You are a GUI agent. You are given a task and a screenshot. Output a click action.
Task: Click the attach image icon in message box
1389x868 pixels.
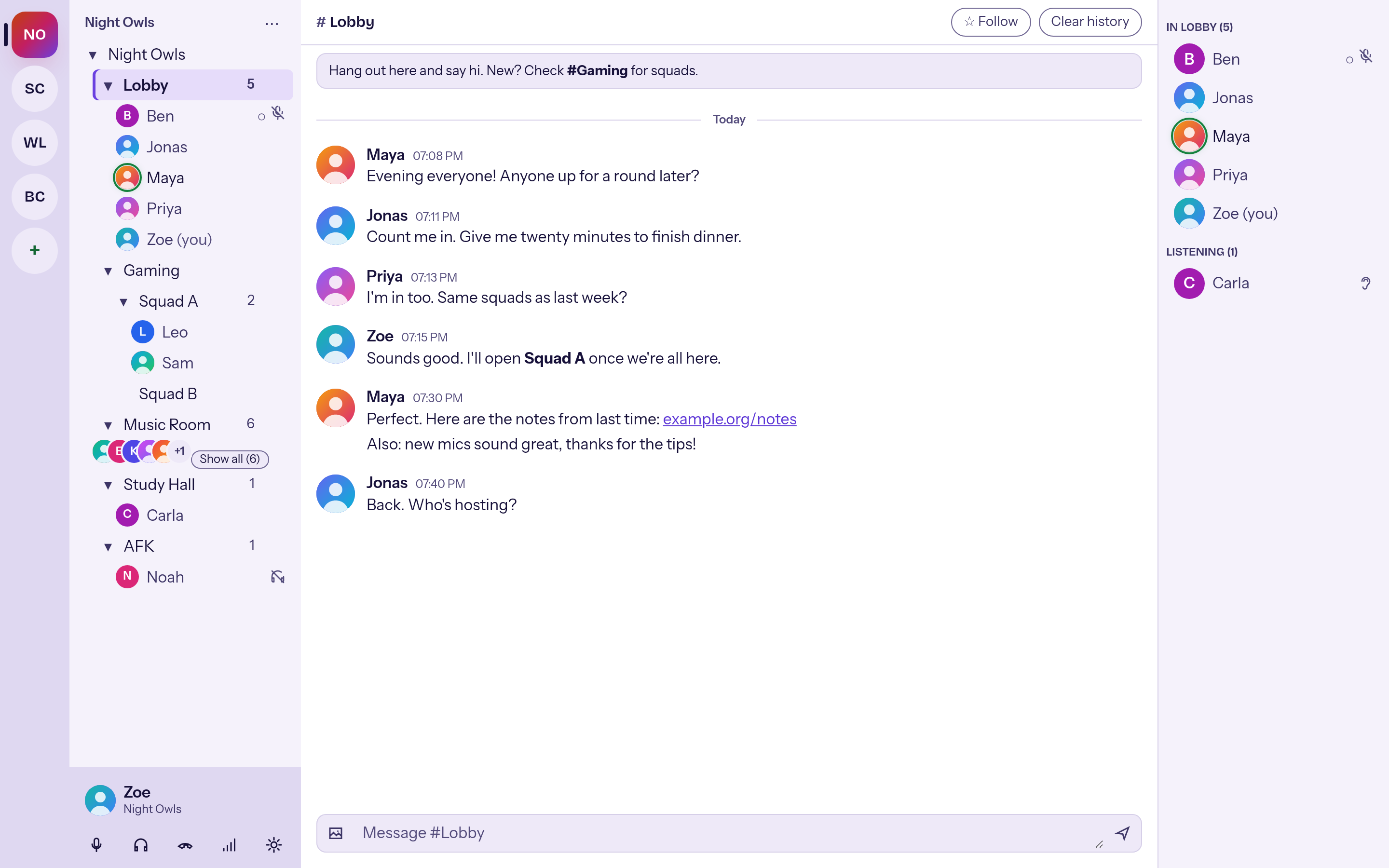click(336, 833)
